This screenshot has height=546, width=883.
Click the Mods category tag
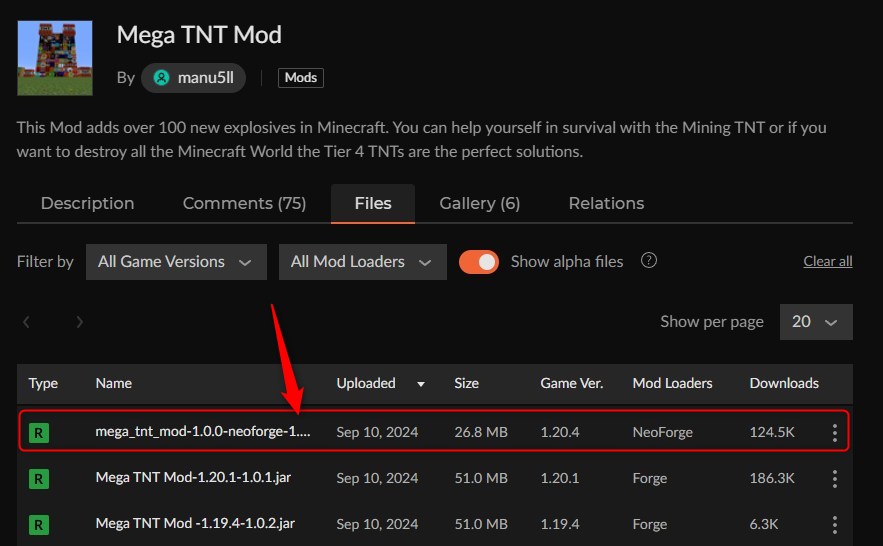(x=301, y=78)
